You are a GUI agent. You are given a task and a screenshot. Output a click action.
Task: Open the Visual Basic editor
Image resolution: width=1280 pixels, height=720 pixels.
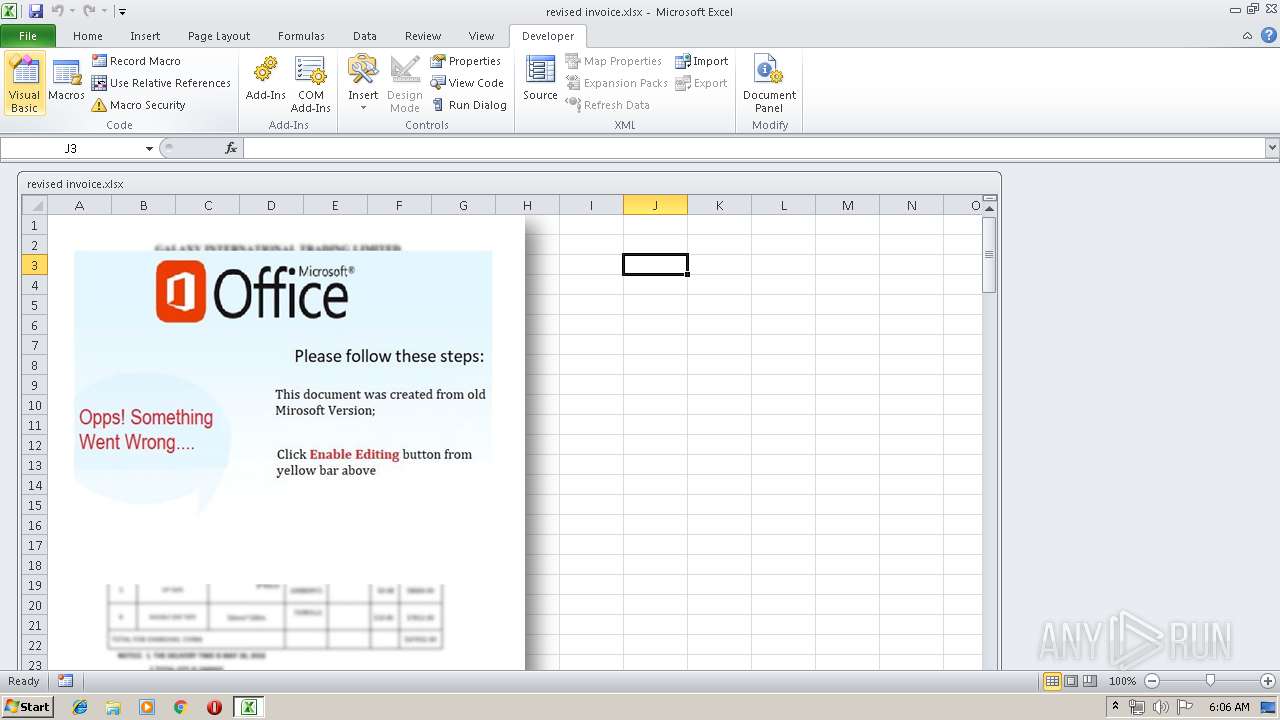tap(24, 84)
